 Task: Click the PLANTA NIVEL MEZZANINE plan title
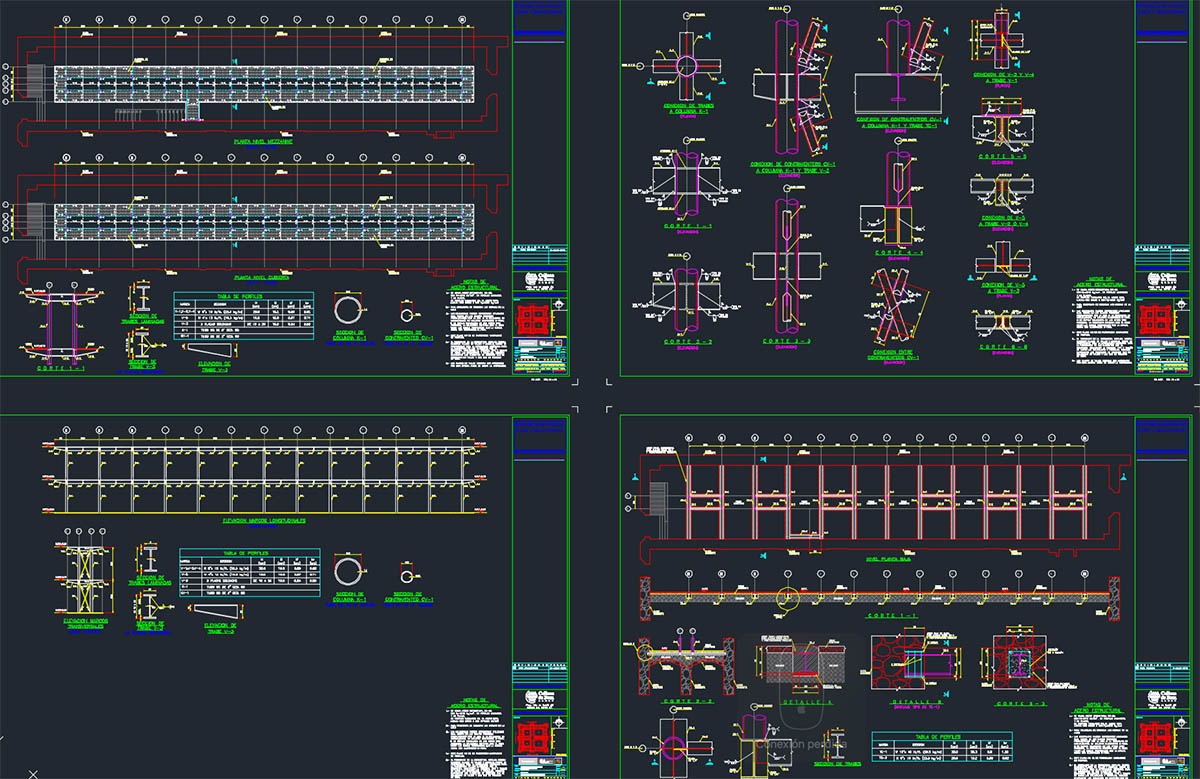pos(263,142)
